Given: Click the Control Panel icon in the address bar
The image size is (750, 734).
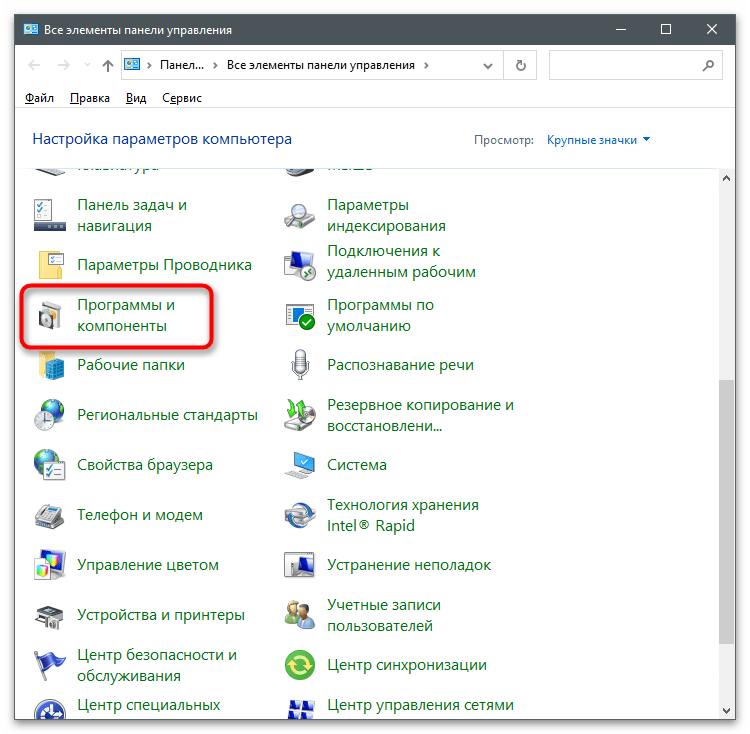Looking at the screenshot, I should pos(132,64).
